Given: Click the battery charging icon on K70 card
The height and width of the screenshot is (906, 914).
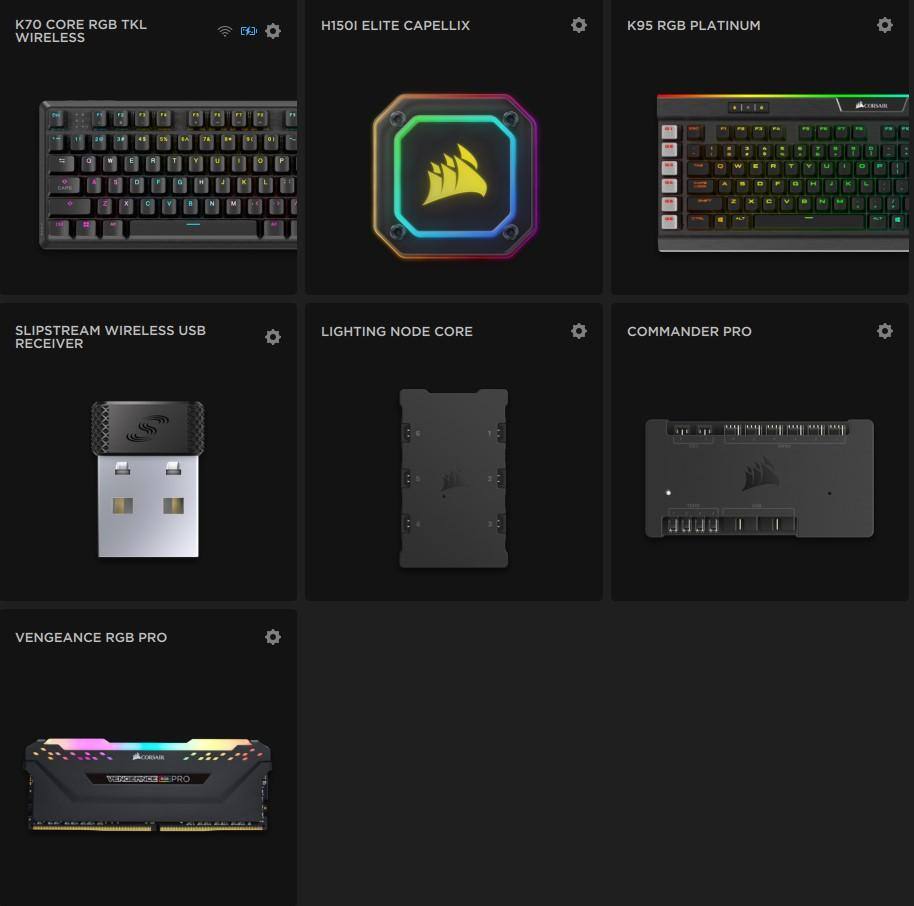Looking at the screenshot, I should point(249,31).
